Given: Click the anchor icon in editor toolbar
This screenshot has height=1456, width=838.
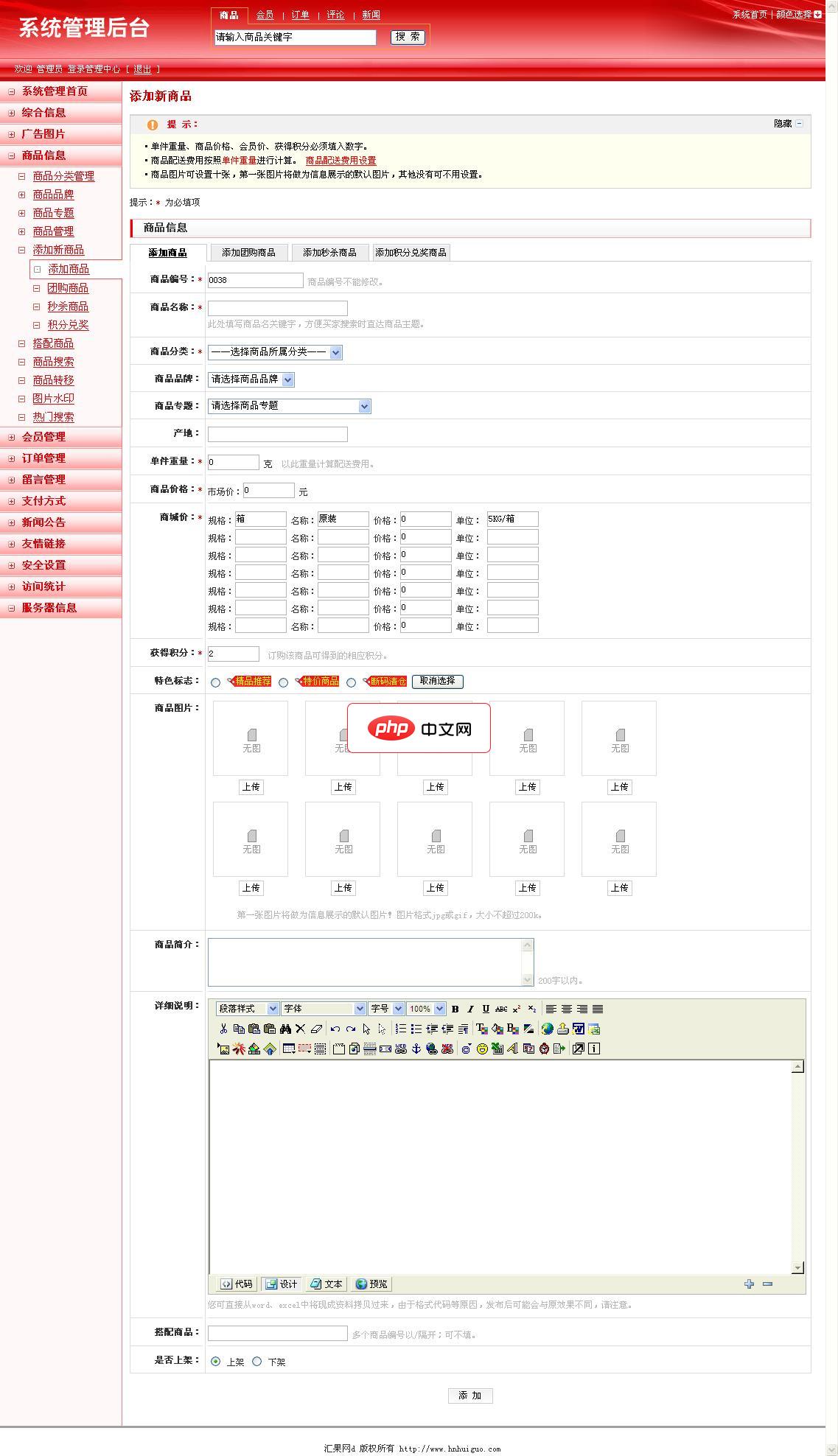Looking at the screenshot, I should 416,1049.
